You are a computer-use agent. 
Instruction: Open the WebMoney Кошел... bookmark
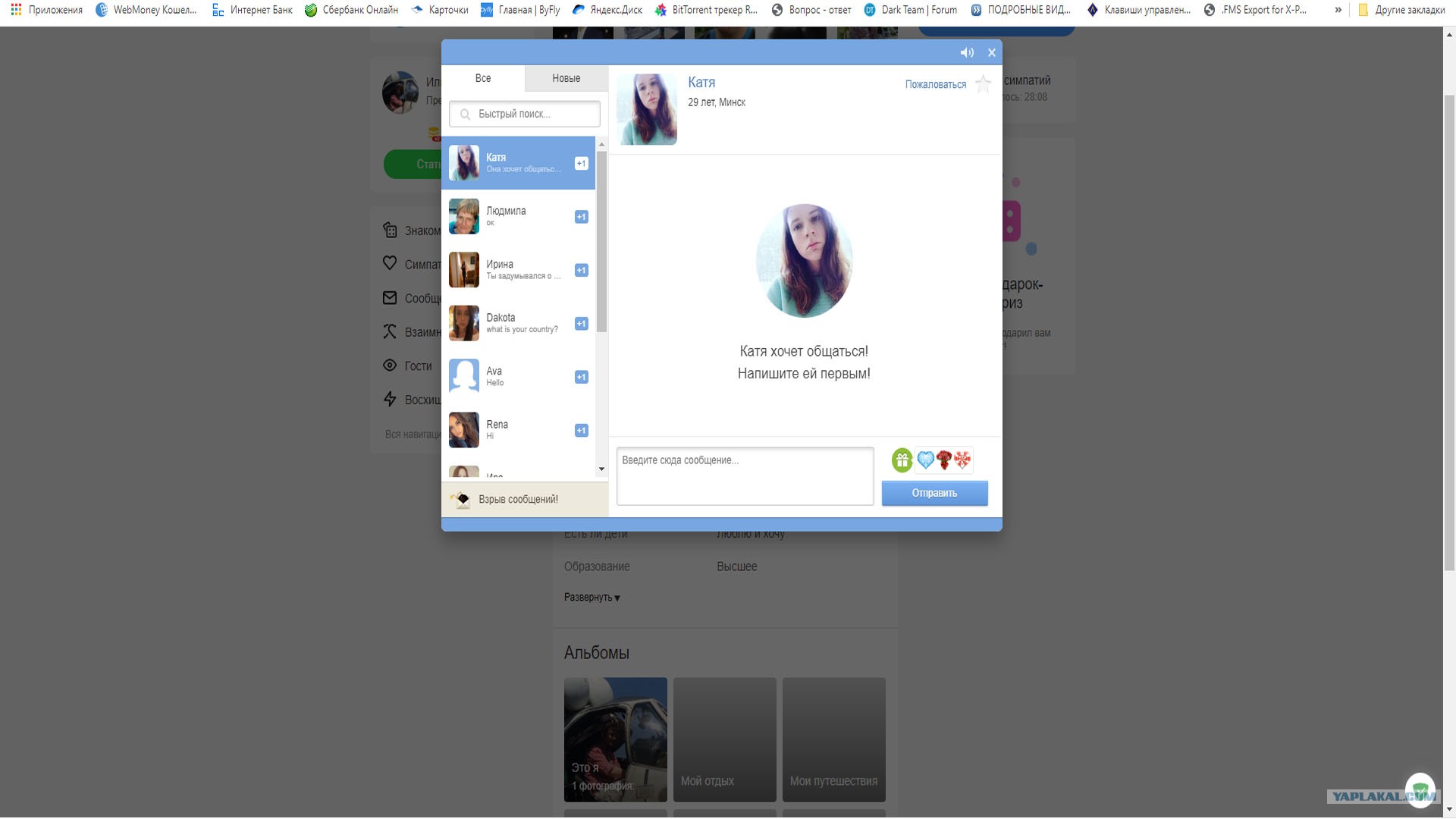[146, 10]
